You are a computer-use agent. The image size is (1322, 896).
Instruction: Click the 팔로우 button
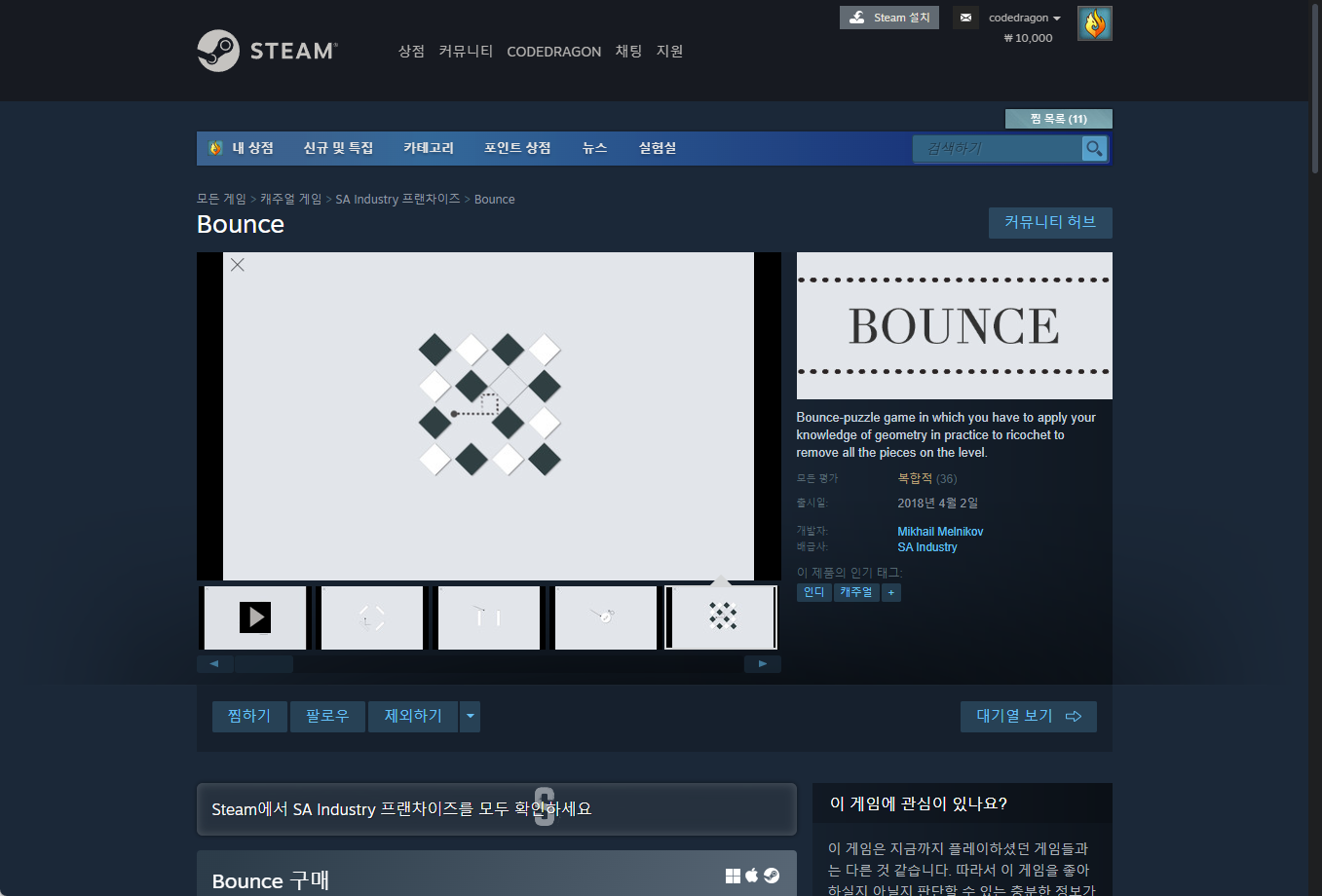(x=327, y=717)
